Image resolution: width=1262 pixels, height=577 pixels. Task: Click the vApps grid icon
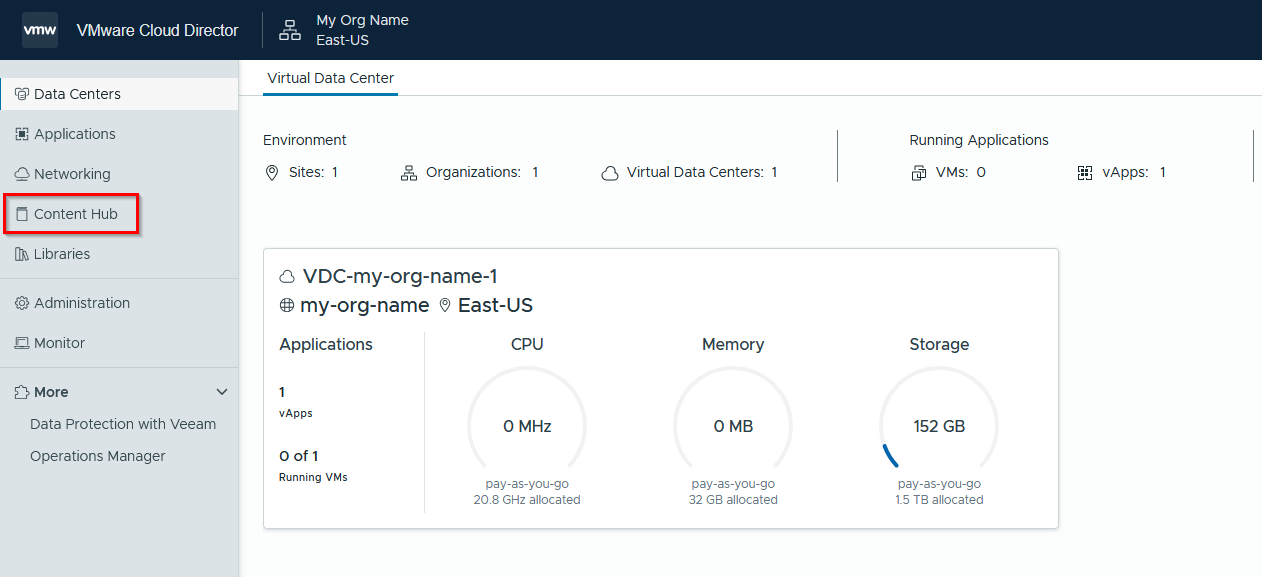pos(1085,173)
